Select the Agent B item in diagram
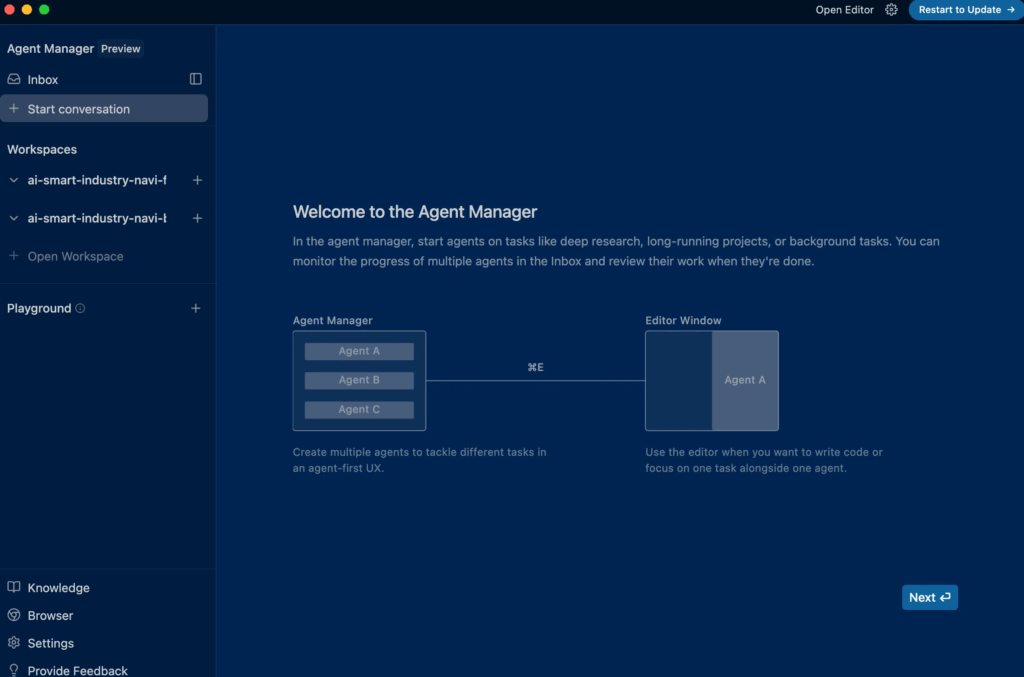The image size is (1024, 677). (x=359, y=380)
